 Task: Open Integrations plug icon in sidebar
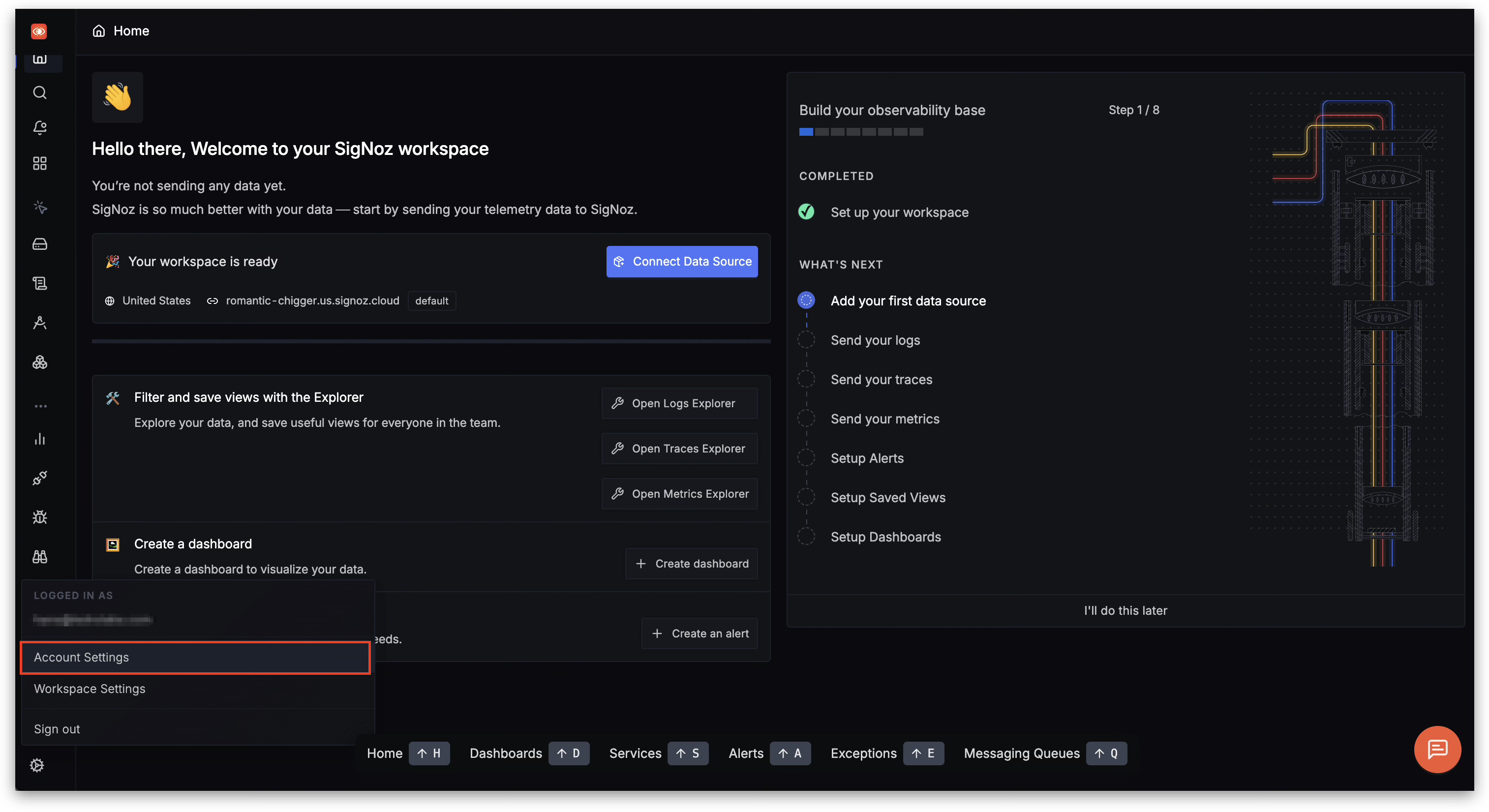coord(39,478)
